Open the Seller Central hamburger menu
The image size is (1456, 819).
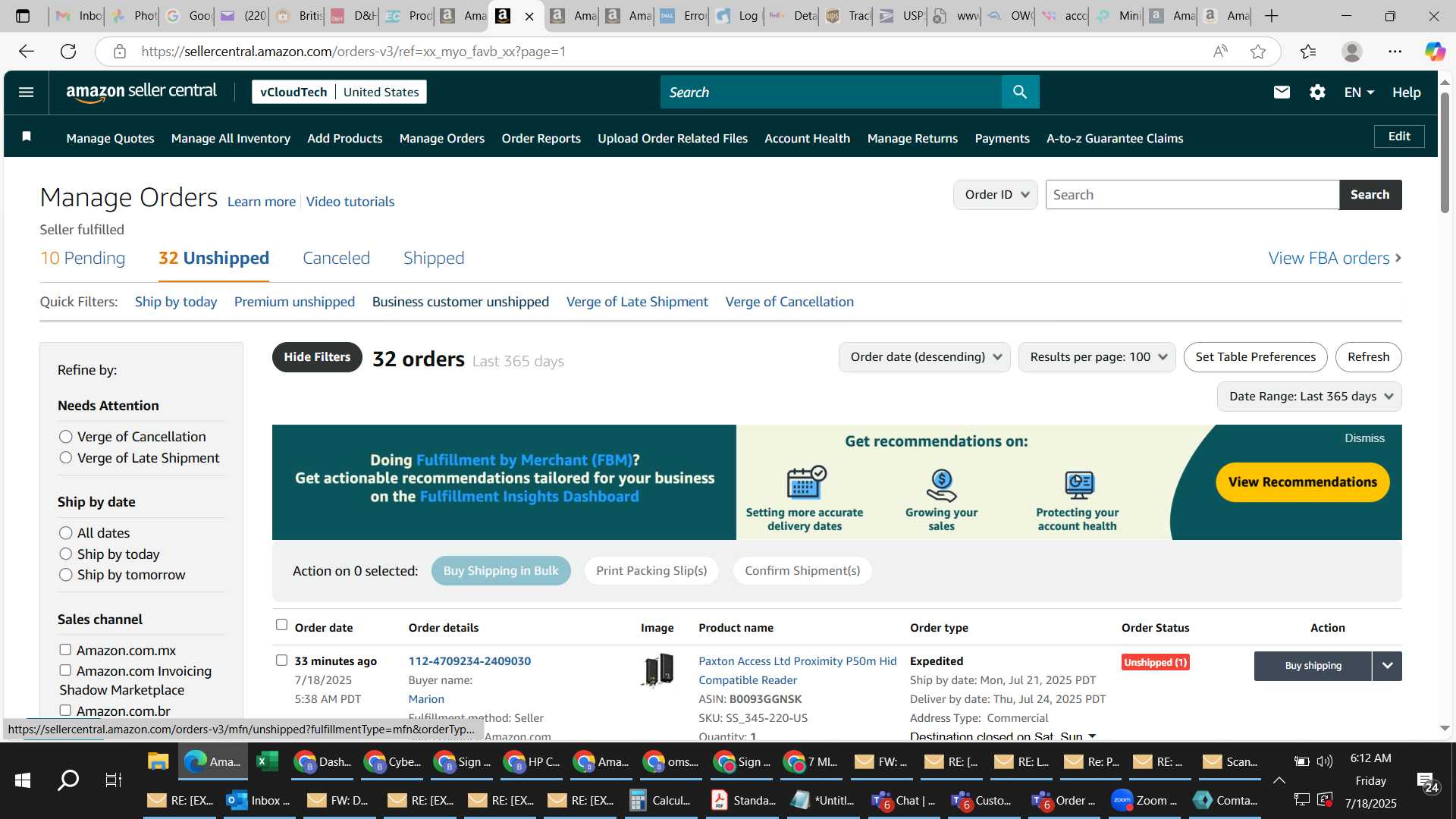[26, 92]
